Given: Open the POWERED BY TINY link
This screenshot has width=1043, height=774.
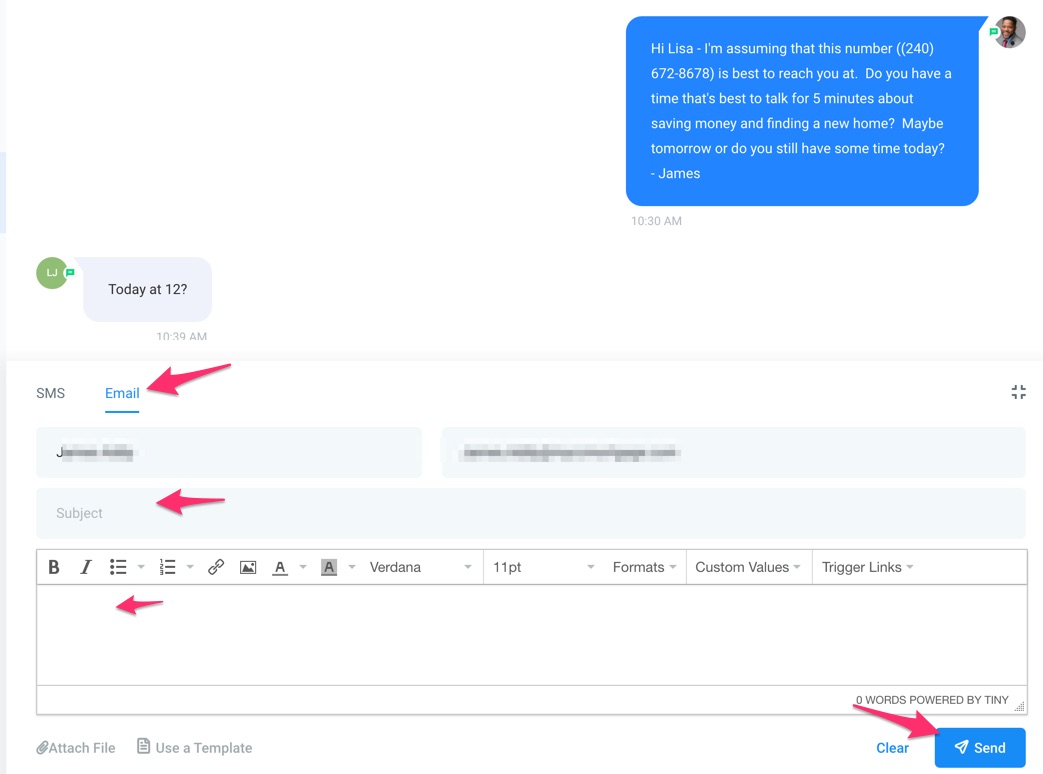Looking at the screenshot, I should pyautogui.click(x=959, y=700).
